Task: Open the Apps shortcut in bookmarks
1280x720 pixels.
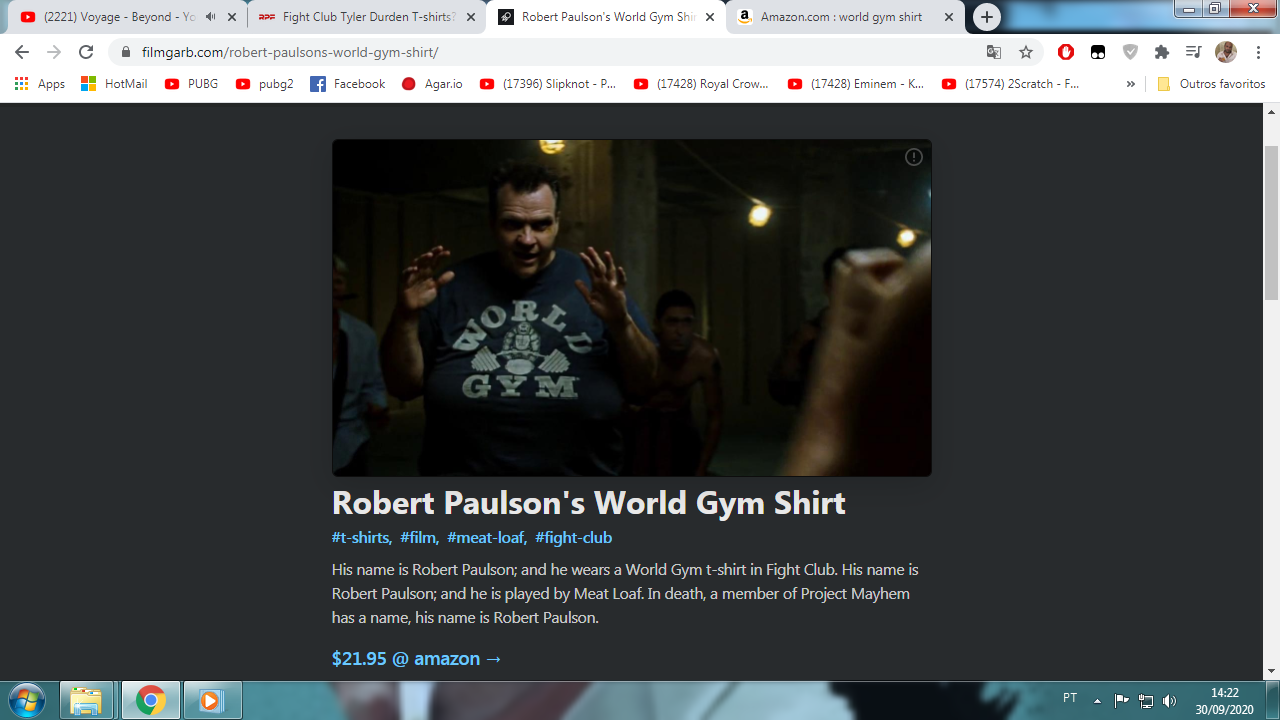Action: (40, 84)
